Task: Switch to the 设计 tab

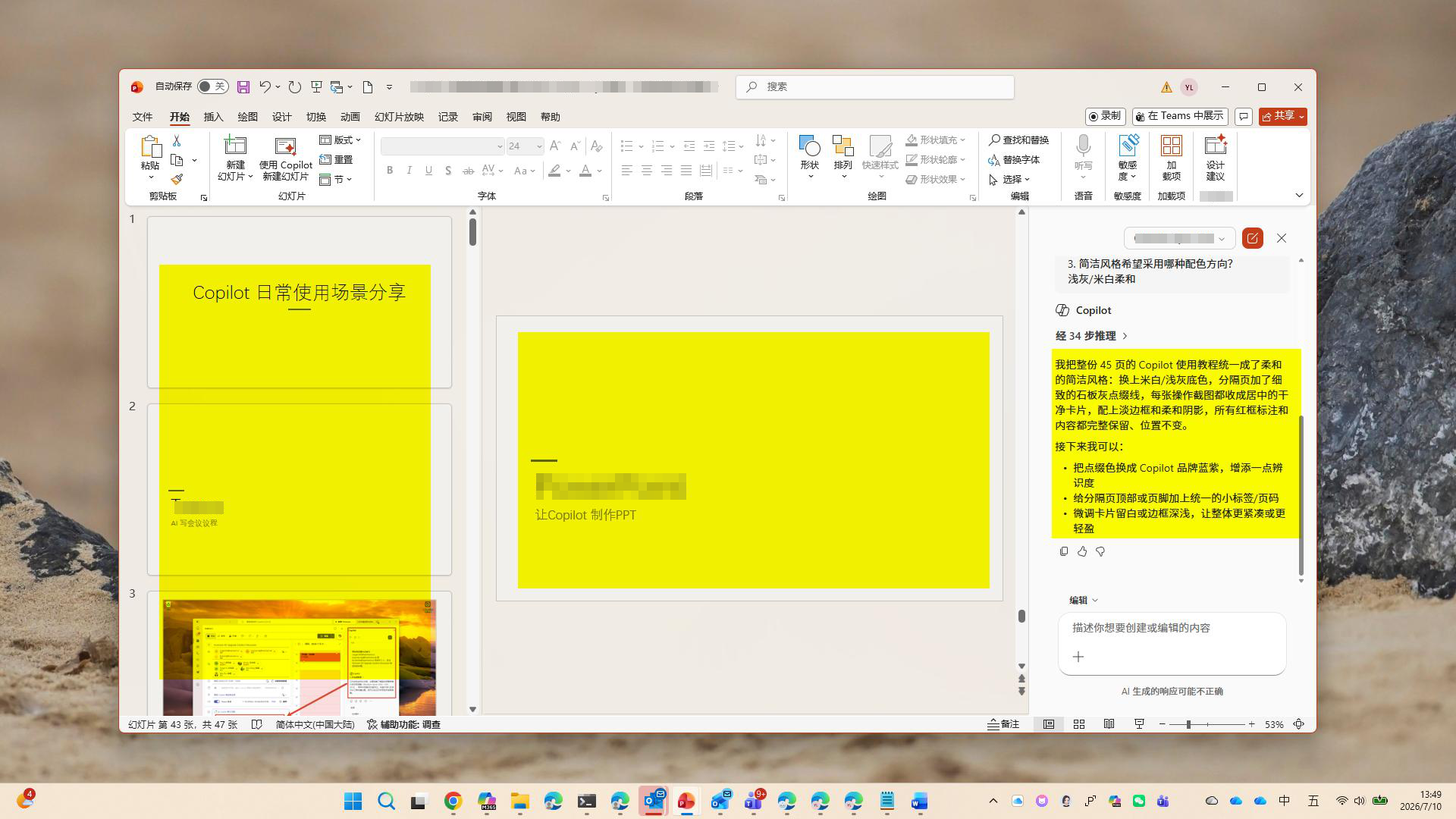Action: point(282,117)
